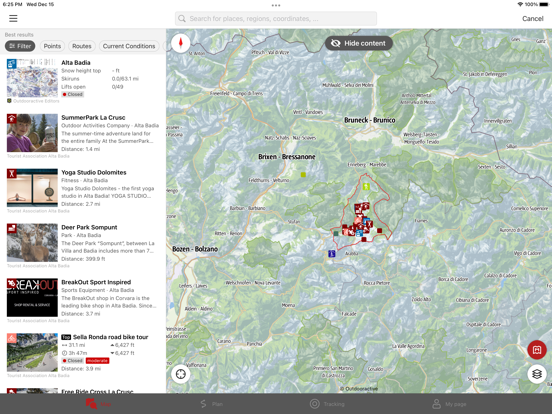Click the Bruneck - Brunico map label
Screen dimensions: 552x414
[370, 120]
